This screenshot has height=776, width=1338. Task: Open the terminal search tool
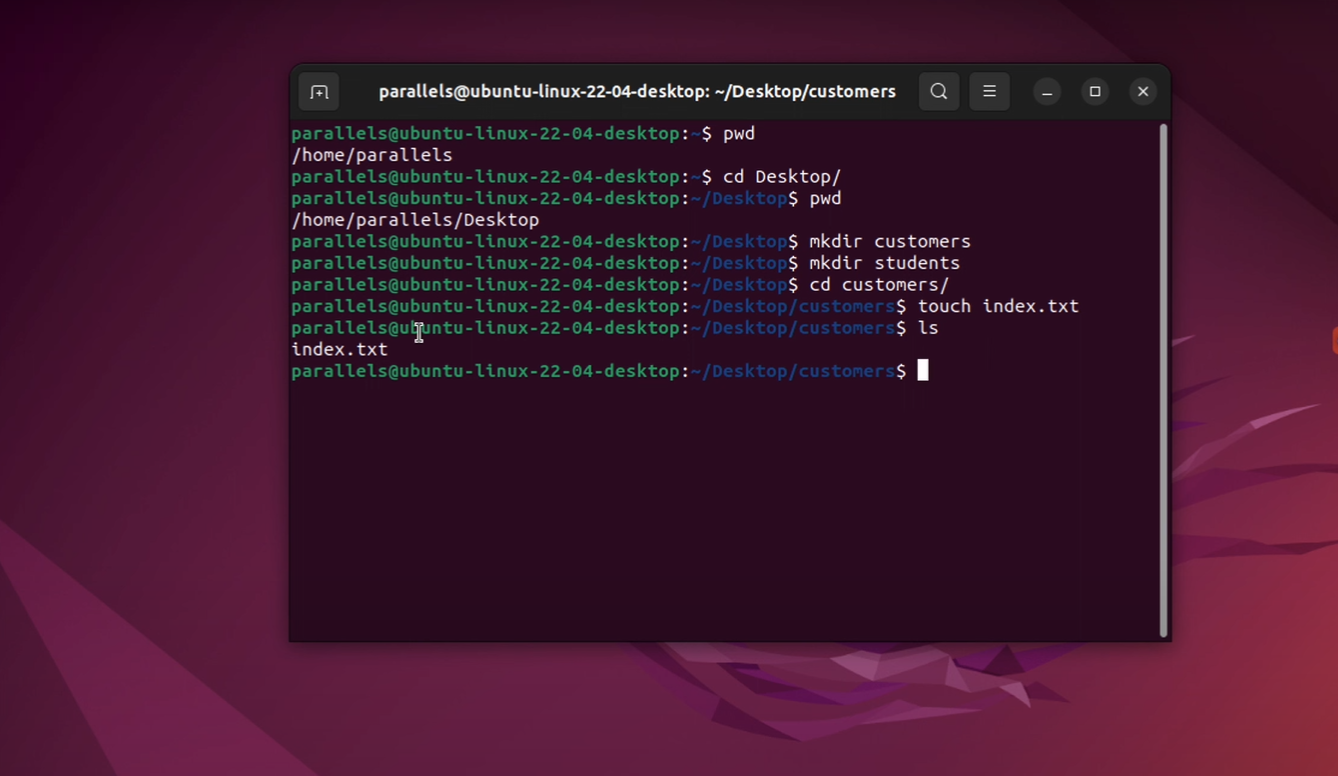click(939, 92)
